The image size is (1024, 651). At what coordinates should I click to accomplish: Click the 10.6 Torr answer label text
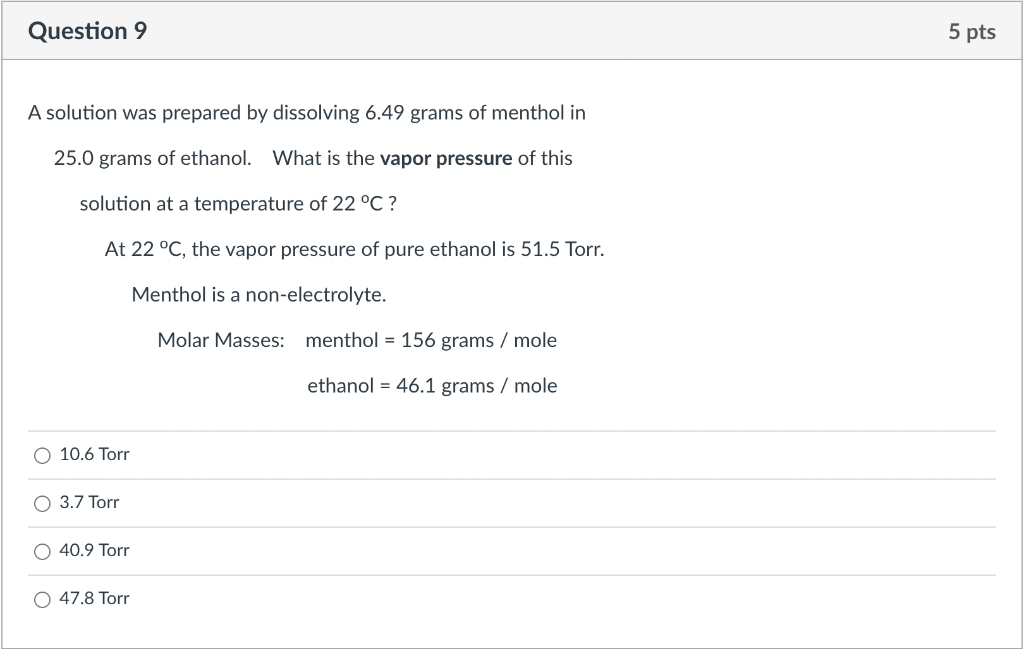pos(93,454)
